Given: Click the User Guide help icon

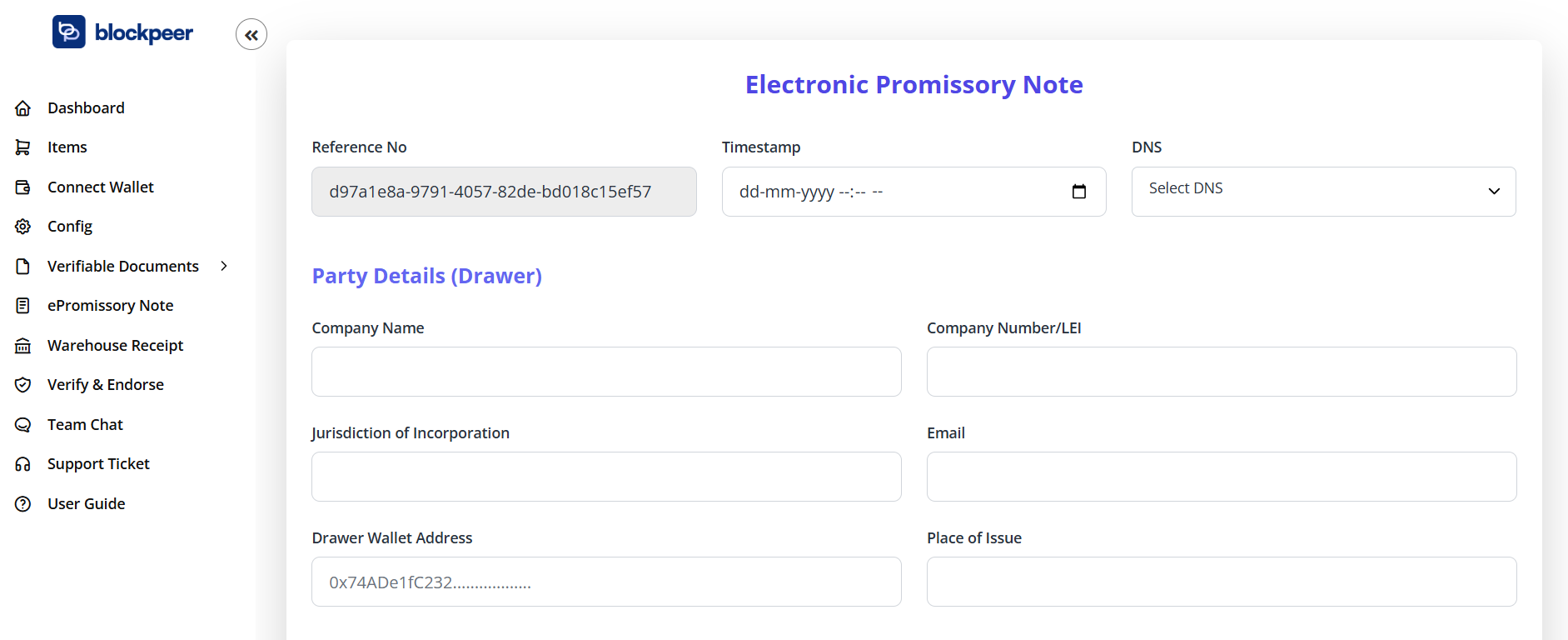Looking at the screenshot, I should 23,503.
